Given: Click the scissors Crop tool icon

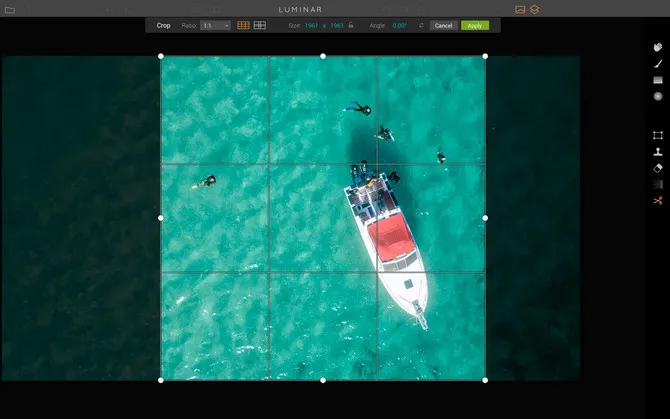Looking at the screenshot, I should [658, 201].
